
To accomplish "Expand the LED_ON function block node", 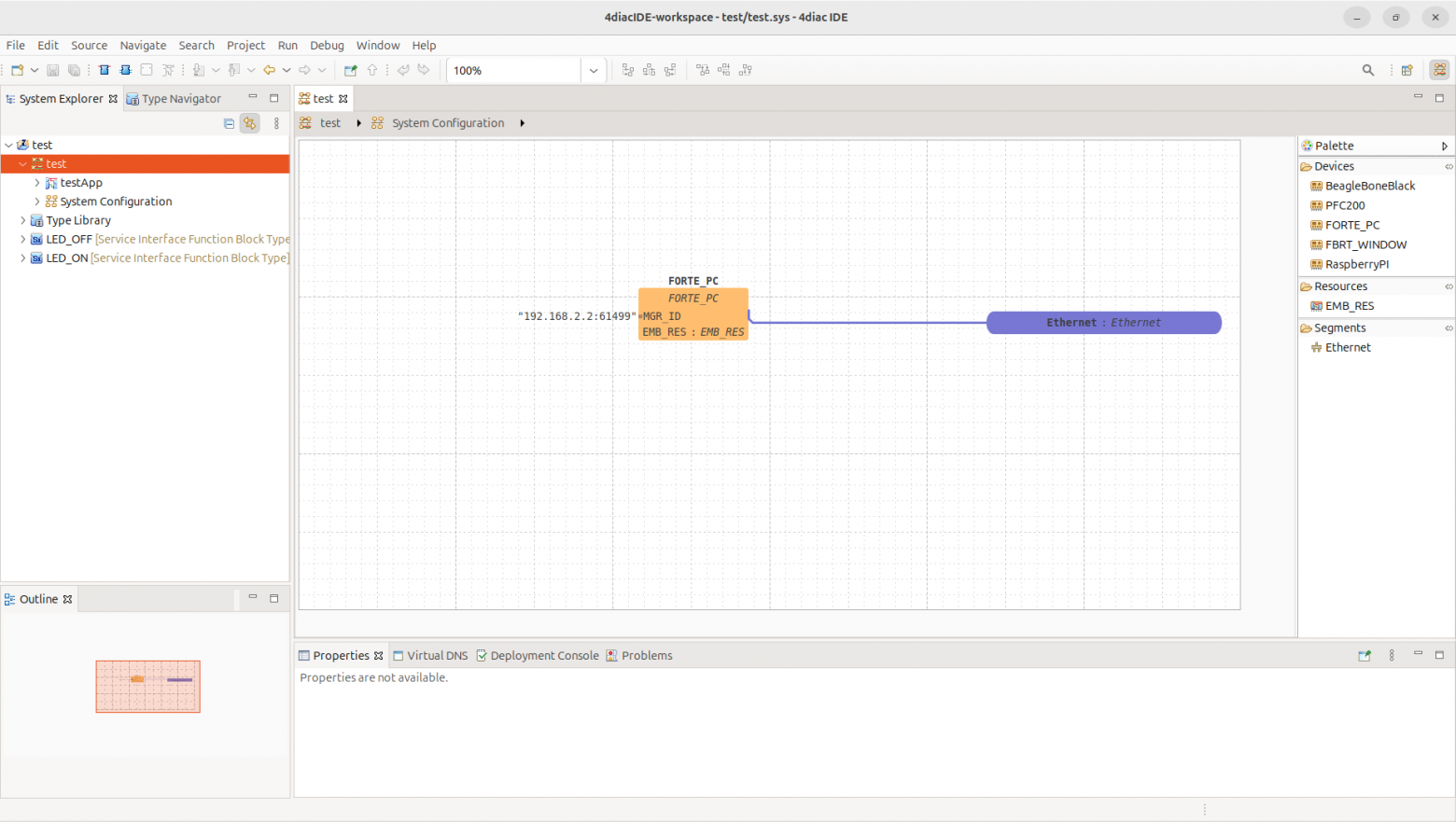I will [23, 258].
